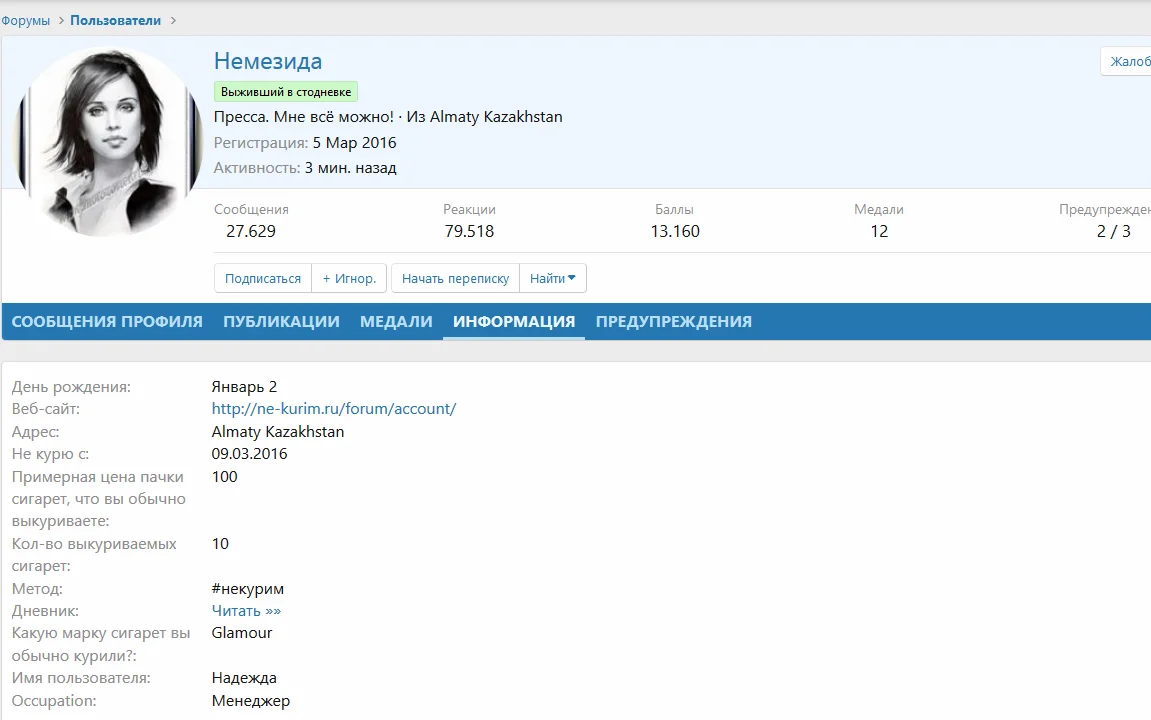Subscribe using the Подписаться button
The image size is (1151, 720).
tap(263, 279)
